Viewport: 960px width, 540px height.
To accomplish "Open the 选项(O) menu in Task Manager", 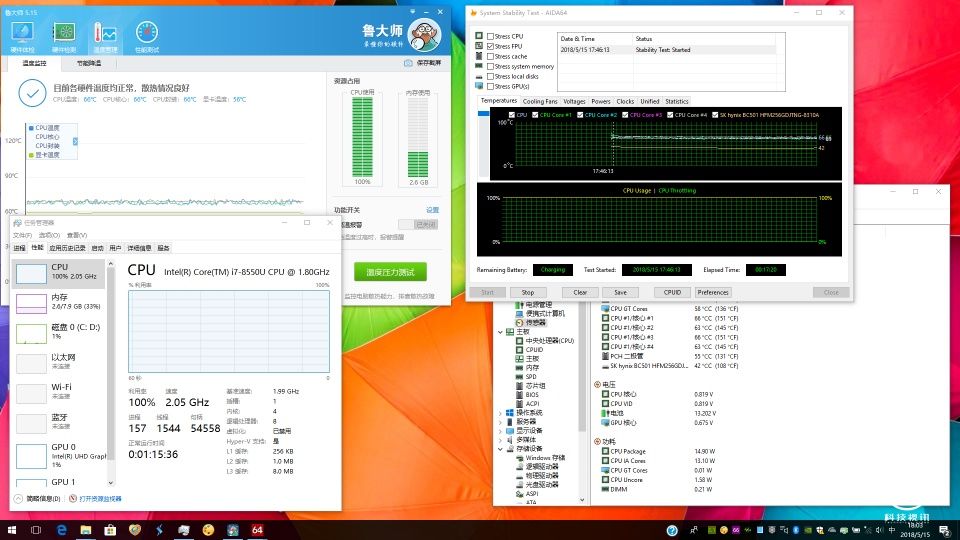I will click(x=49, y=235).
